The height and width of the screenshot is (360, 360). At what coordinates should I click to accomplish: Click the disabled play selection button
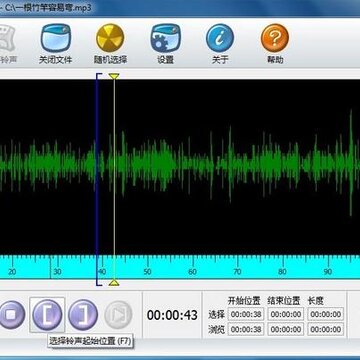point(118,315)
